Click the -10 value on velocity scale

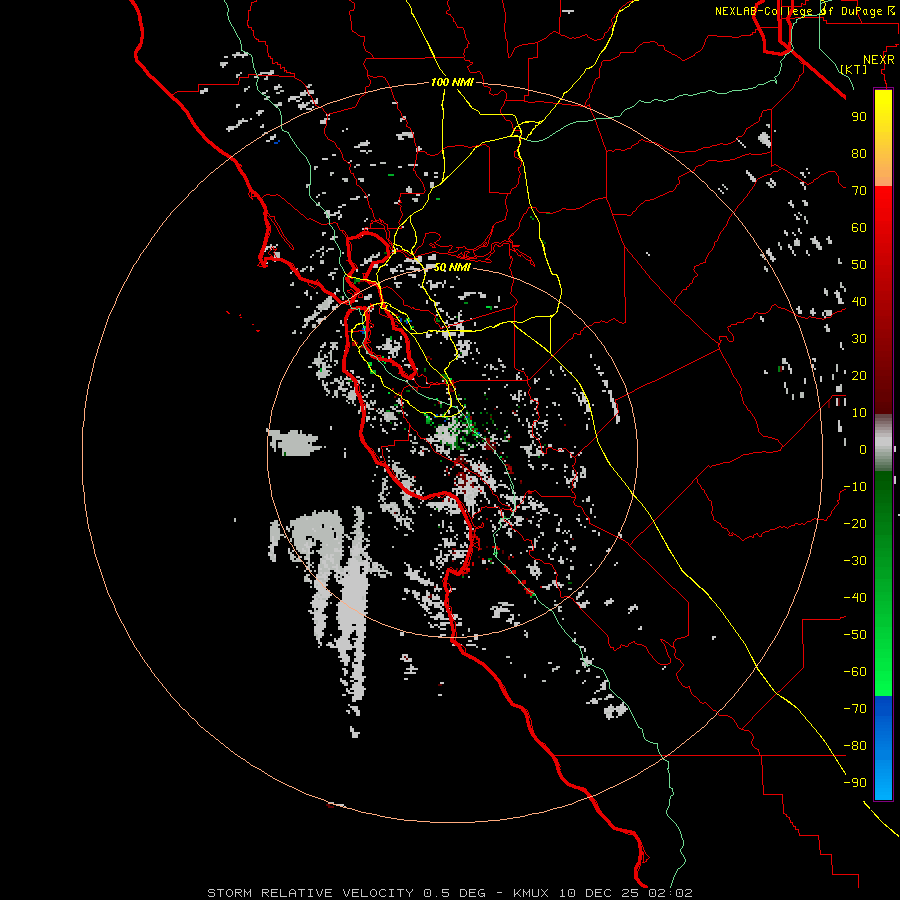pyautogui.click(x=855, y=487)
